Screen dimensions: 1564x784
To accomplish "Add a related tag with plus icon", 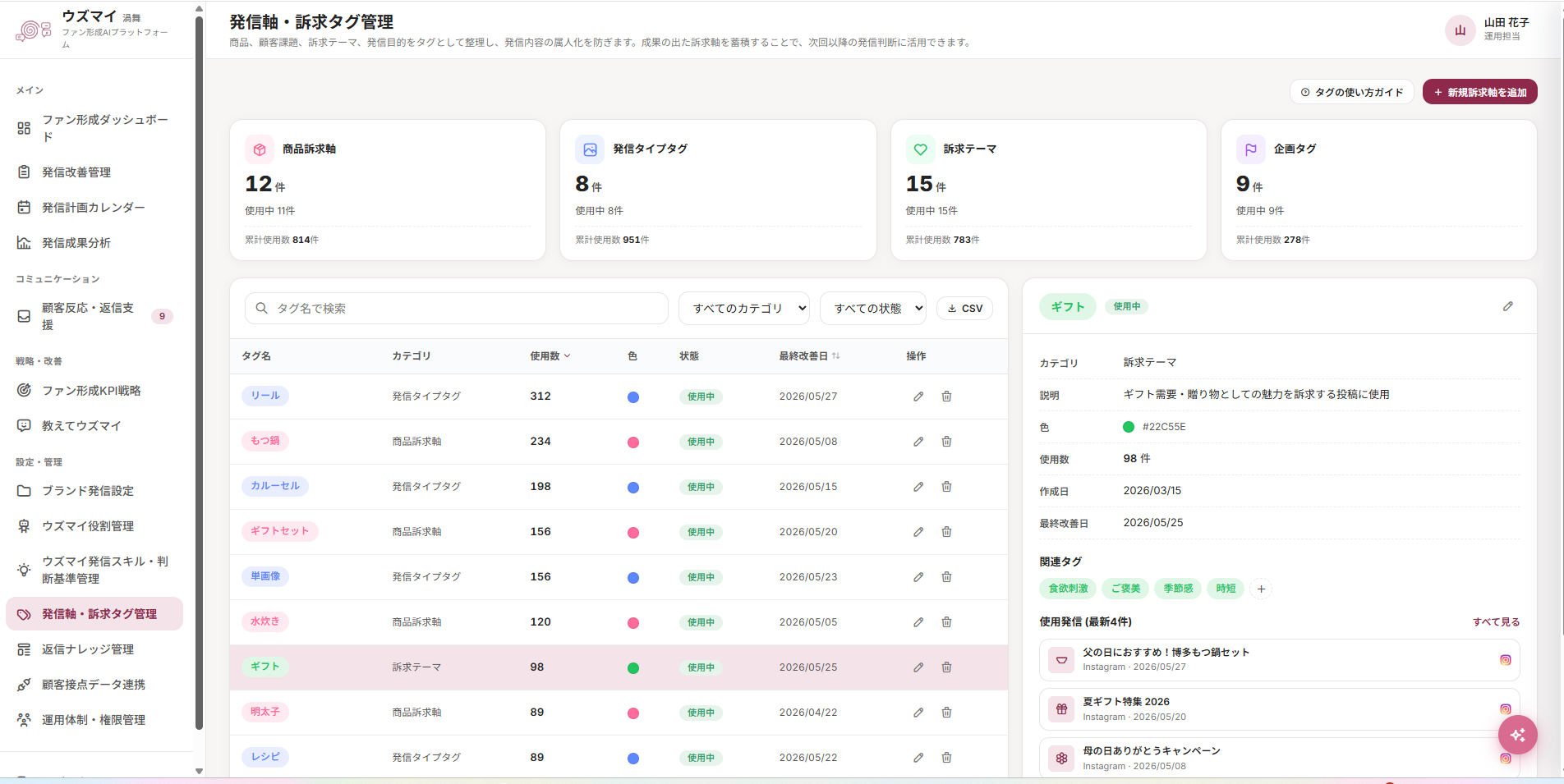I will (x=1261, y=589).
